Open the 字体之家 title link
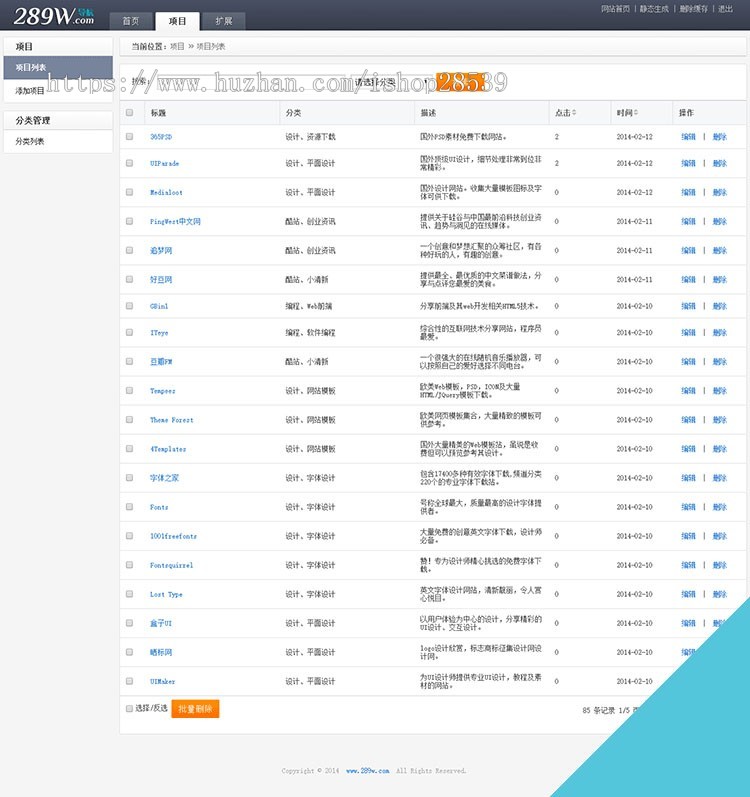Image resolution: width=750 pixels, height=797 pixels. (x=164, y=478)
